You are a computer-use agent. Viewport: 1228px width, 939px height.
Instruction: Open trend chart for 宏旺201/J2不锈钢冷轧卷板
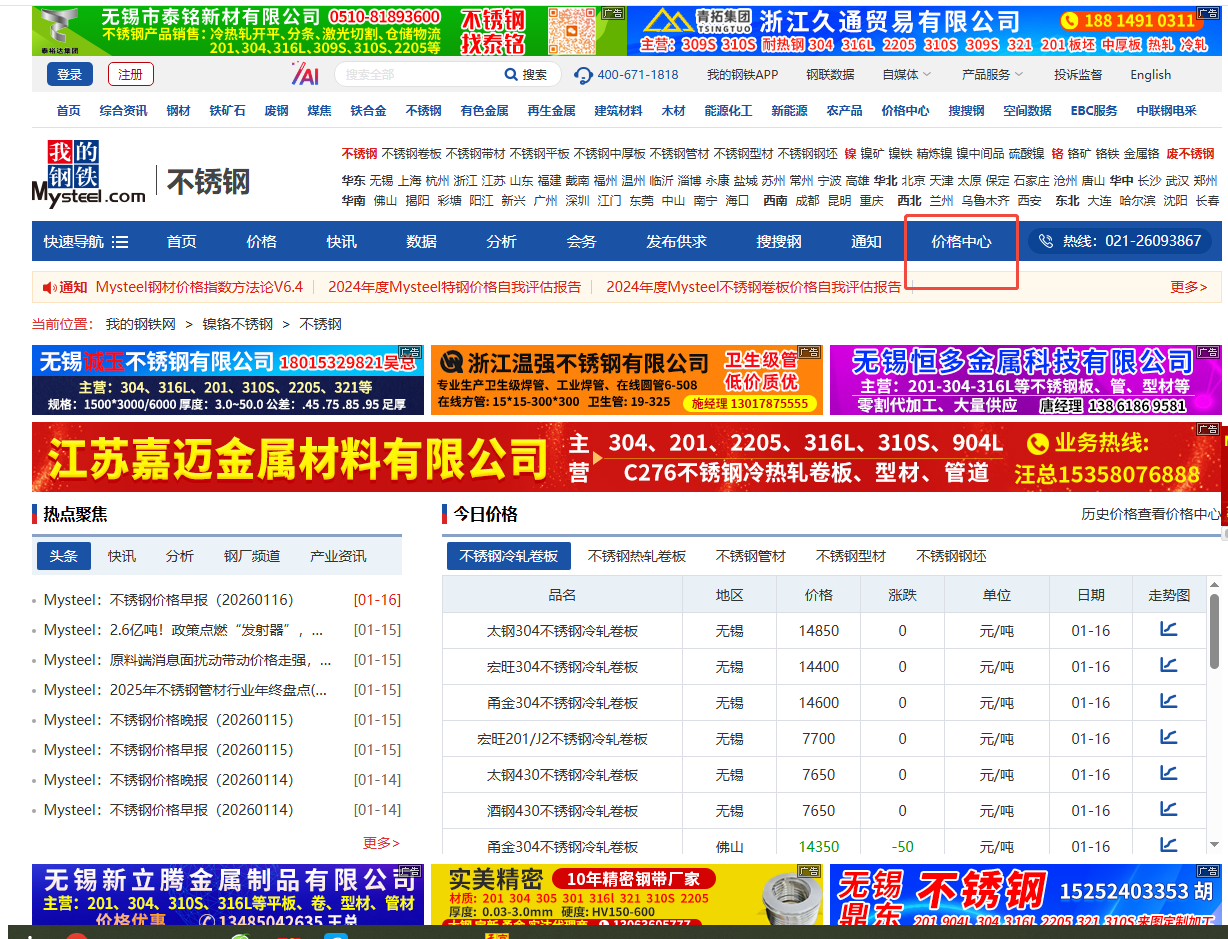click(x=1168, y=738)
